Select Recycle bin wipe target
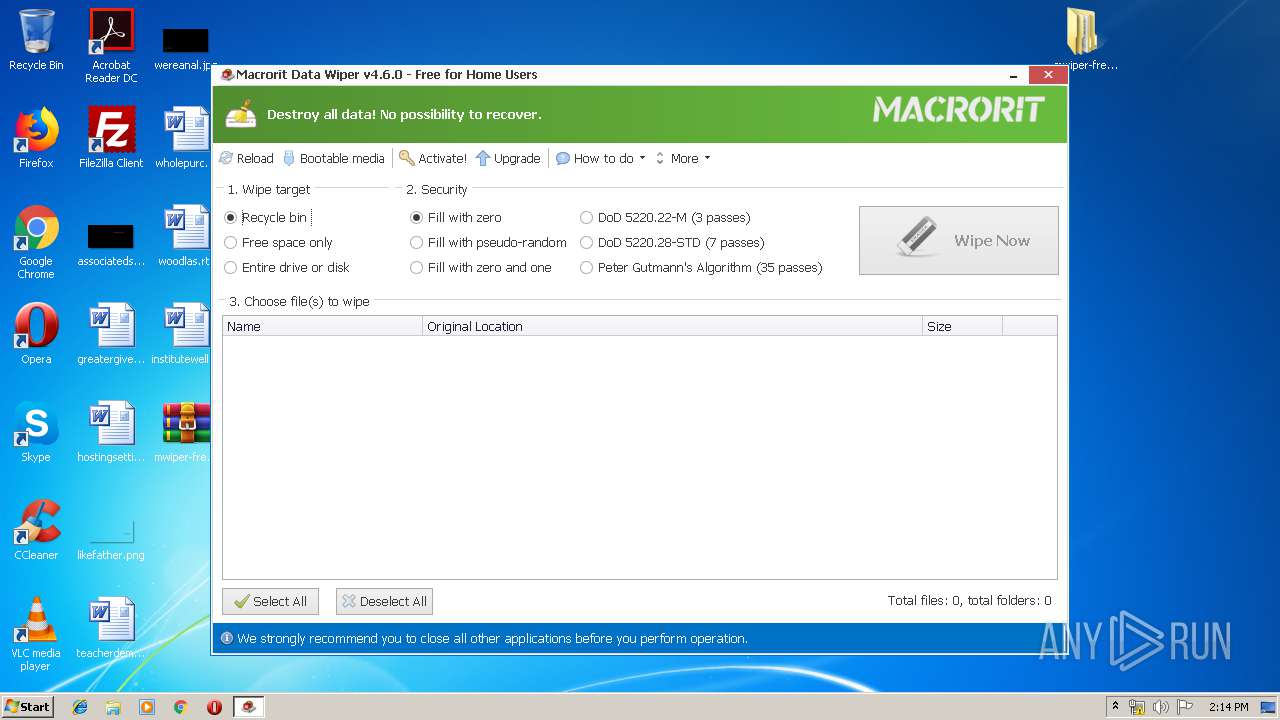The width and height of the screenshot is (1280, 720). point(266,217)
